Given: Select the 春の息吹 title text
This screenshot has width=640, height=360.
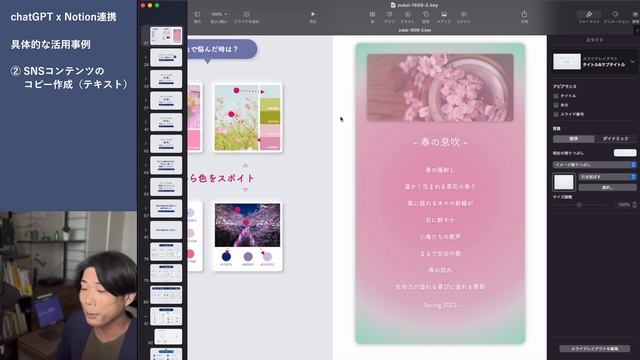Looking at the screenshot, I should coord(440,142).
